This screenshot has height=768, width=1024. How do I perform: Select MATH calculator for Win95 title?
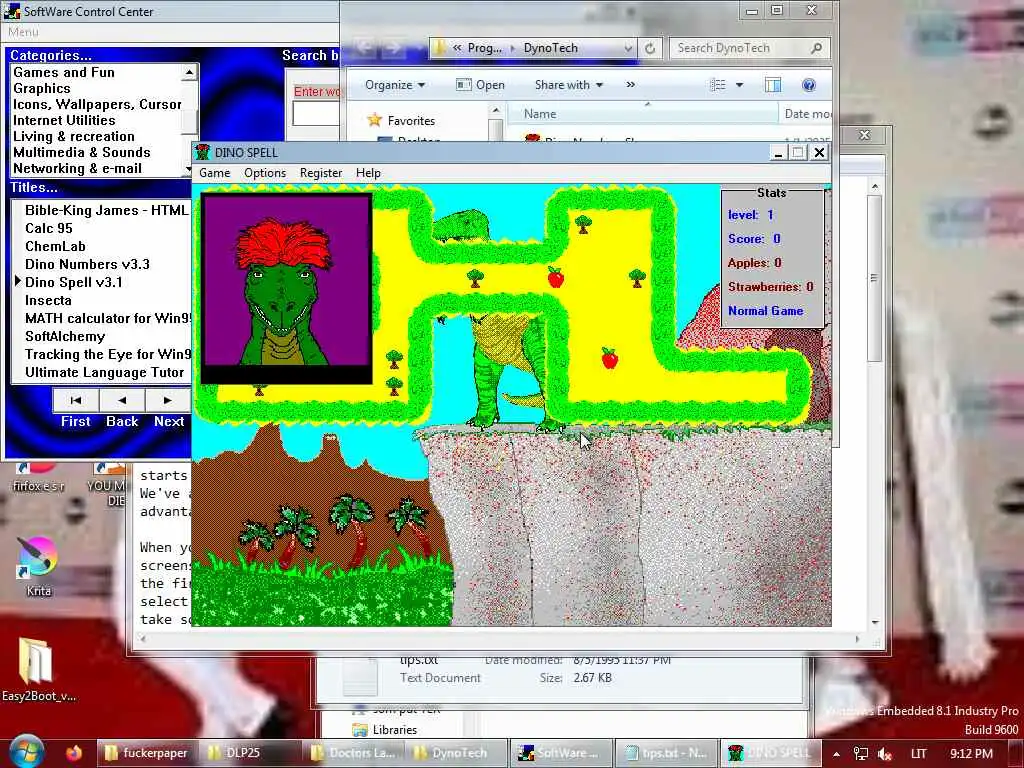point(108,318)
